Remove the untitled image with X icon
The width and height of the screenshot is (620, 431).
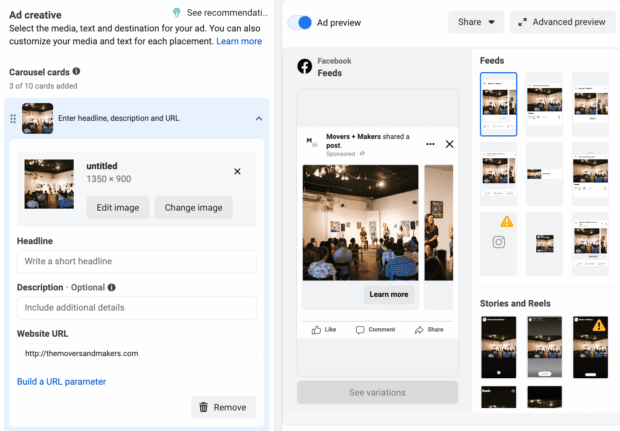pyautogui.click(x=237, y=171)
